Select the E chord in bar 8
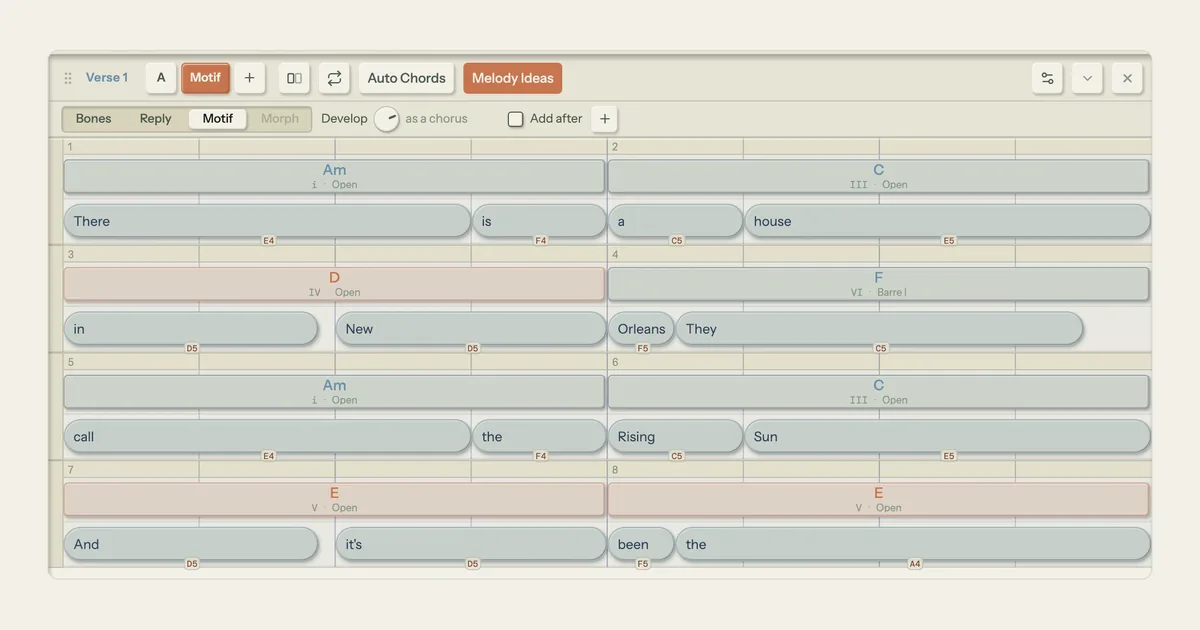 878,500
